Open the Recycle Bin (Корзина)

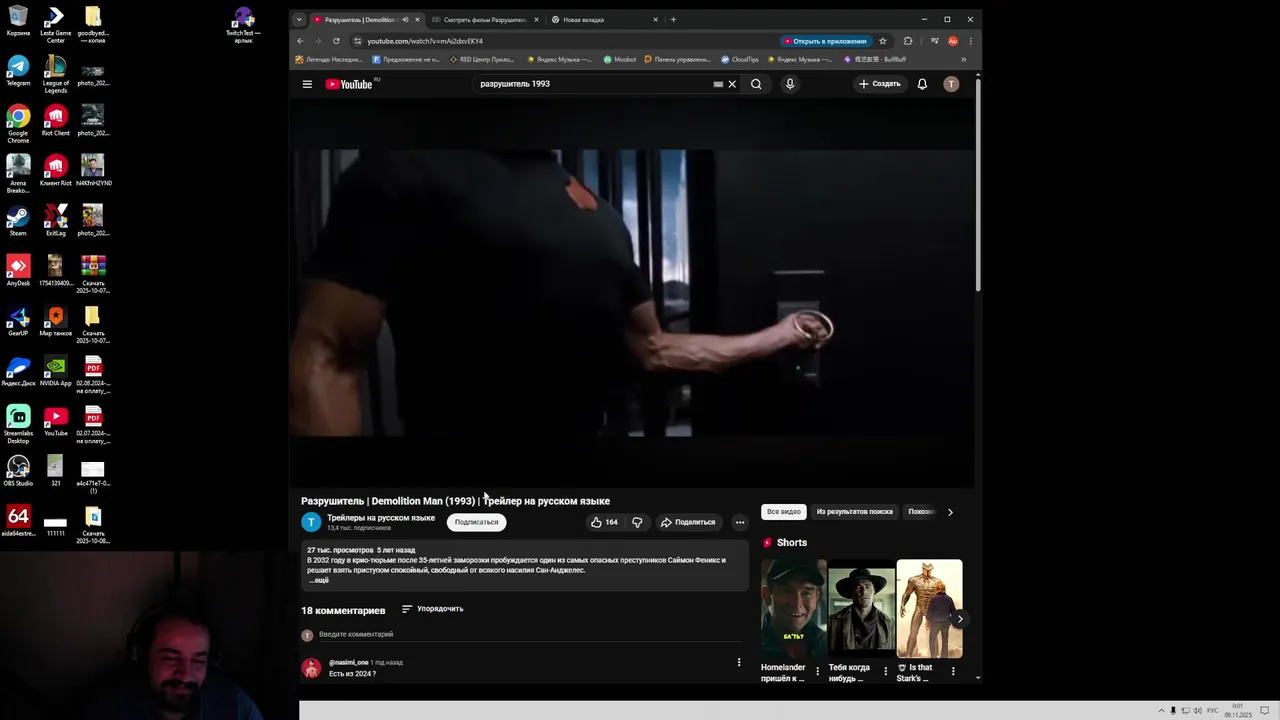18,21
